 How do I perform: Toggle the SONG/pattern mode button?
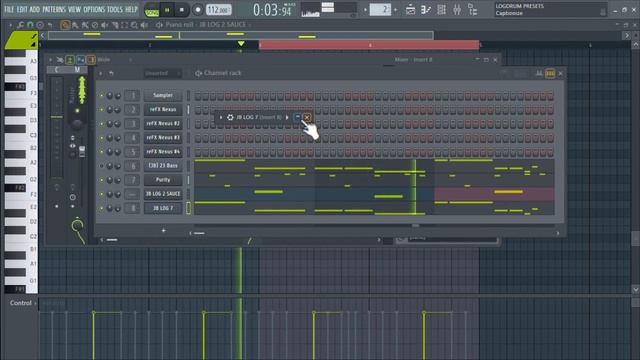(x=152, y=10)
